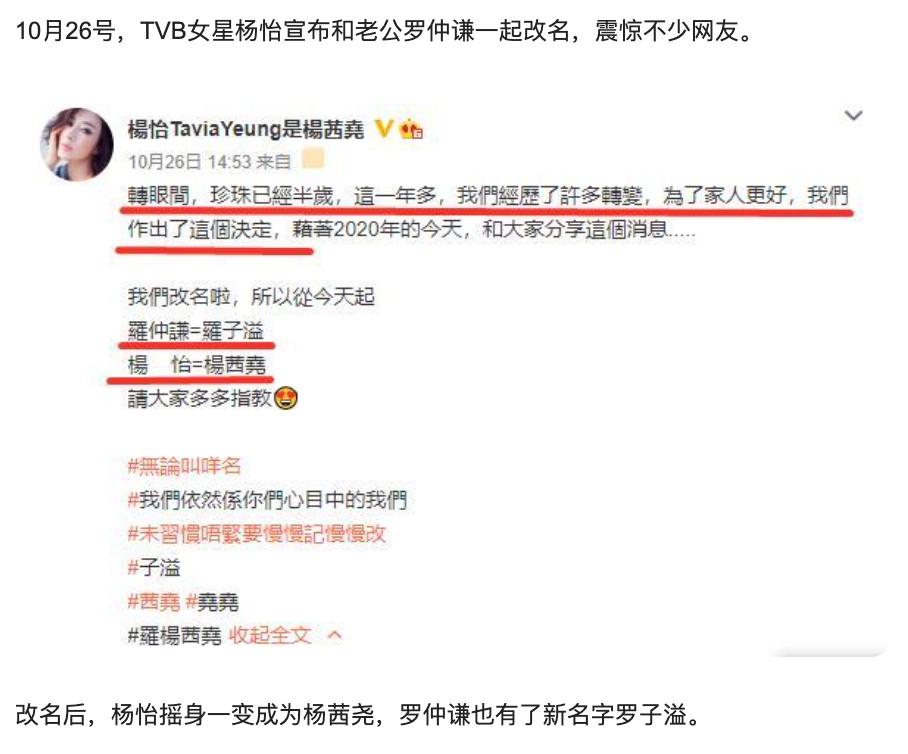Open hashtag #未習慣唔緊要慢慢記慢慢改
The width and height of the screenshot is (908, 754).
coord(257,534)
